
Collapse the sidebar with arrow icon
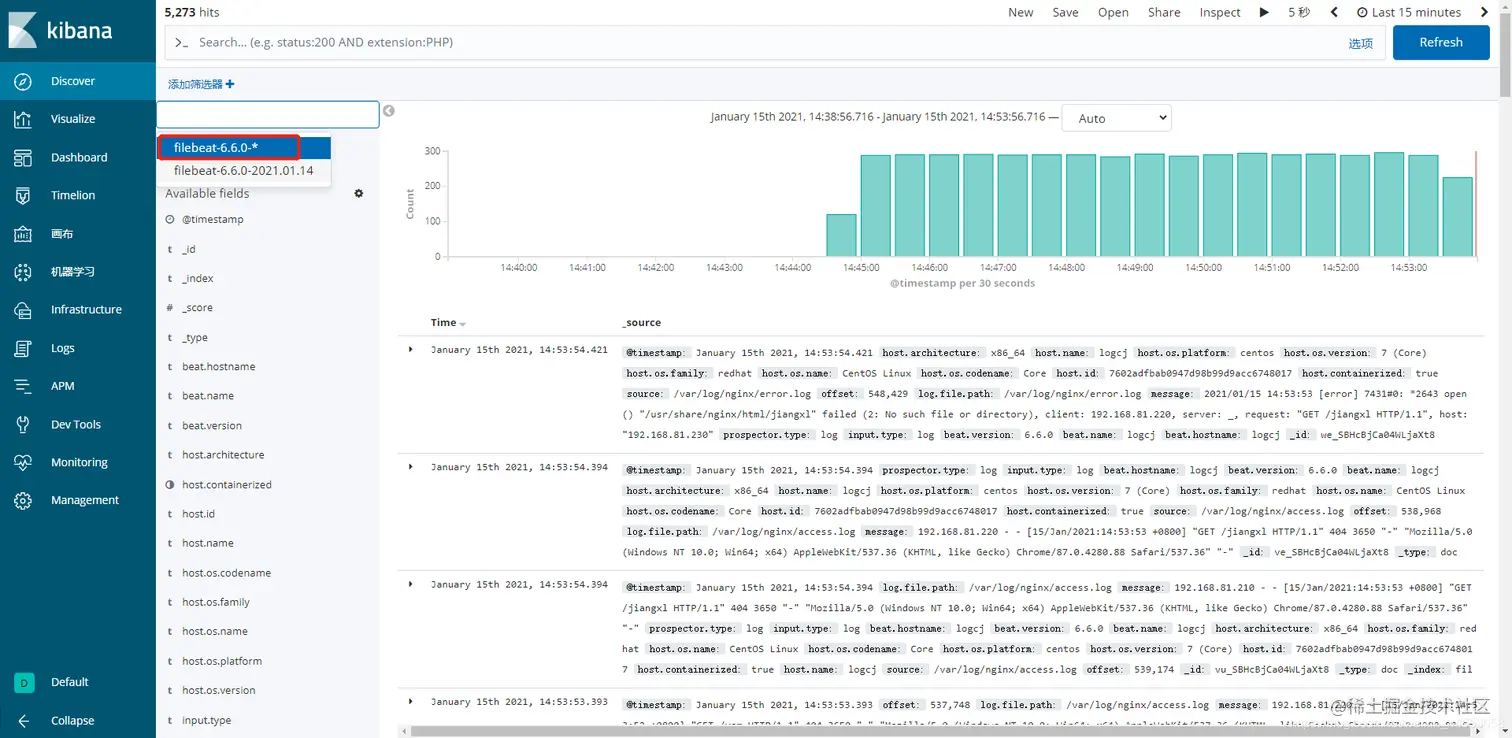(23, 720)
